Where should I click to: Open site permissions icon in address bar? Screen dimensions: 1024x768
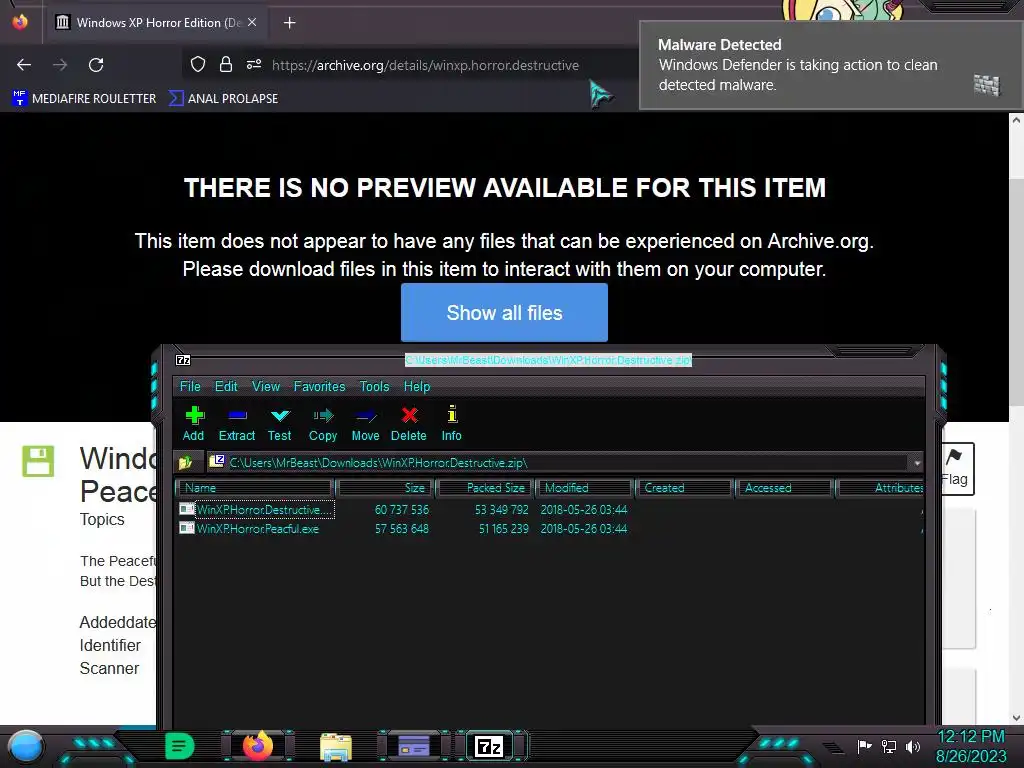254,64
